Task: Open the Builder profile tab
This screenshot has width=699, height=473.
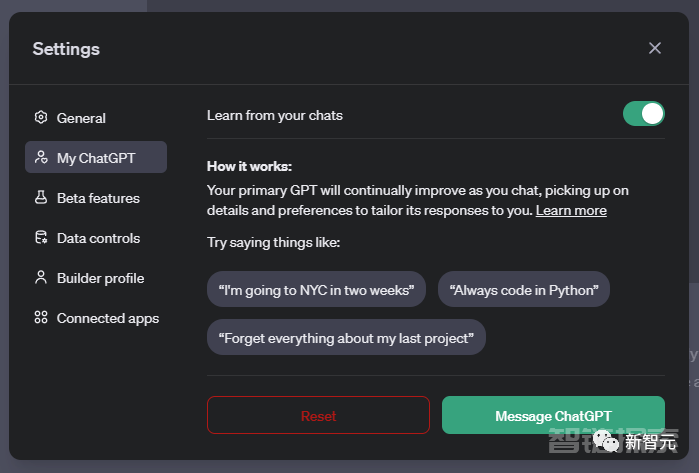Action: pos(96,278)
